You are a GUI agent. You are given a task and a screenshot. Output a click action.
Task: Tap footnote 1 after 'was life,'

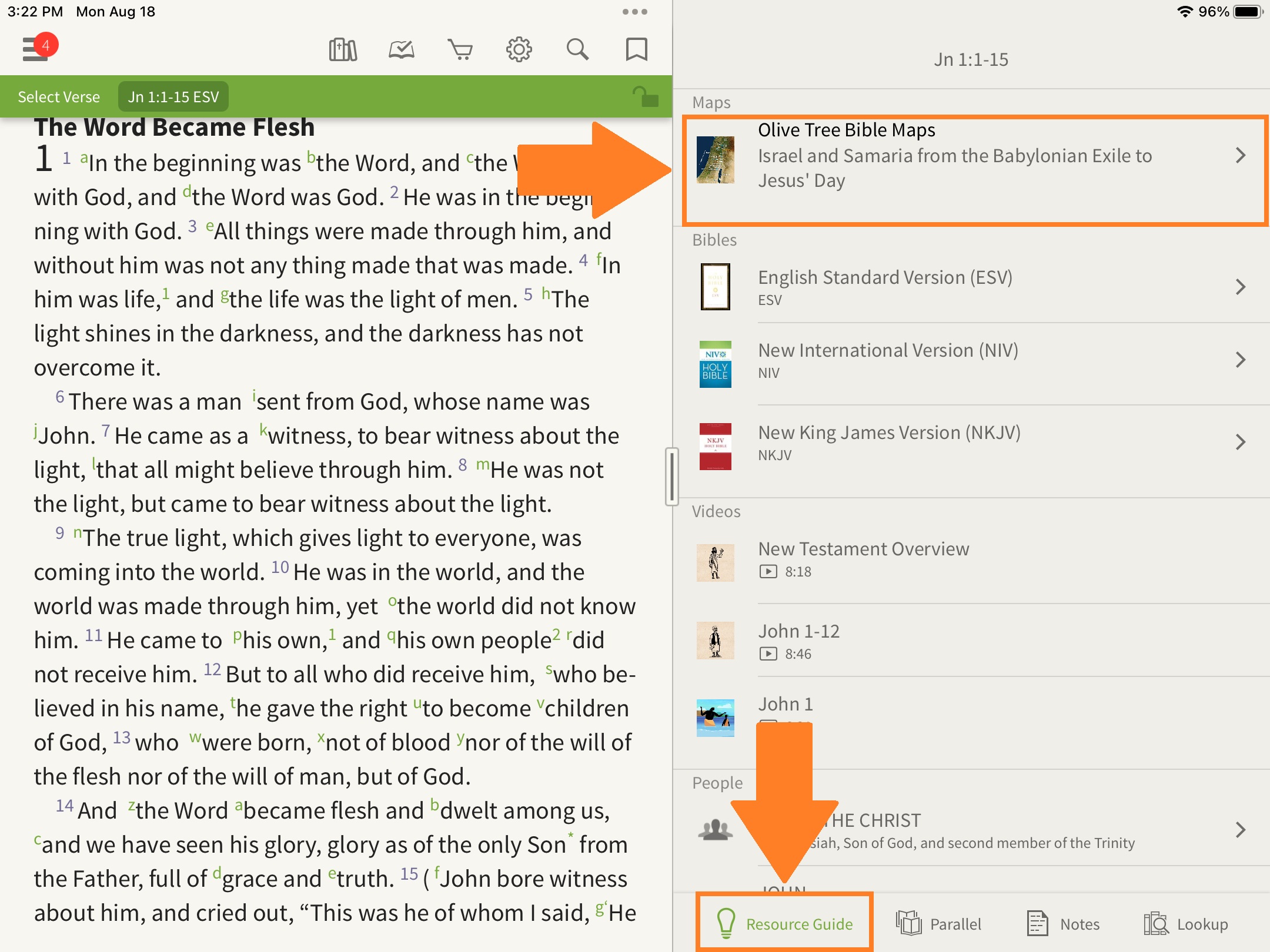[166, 293]
